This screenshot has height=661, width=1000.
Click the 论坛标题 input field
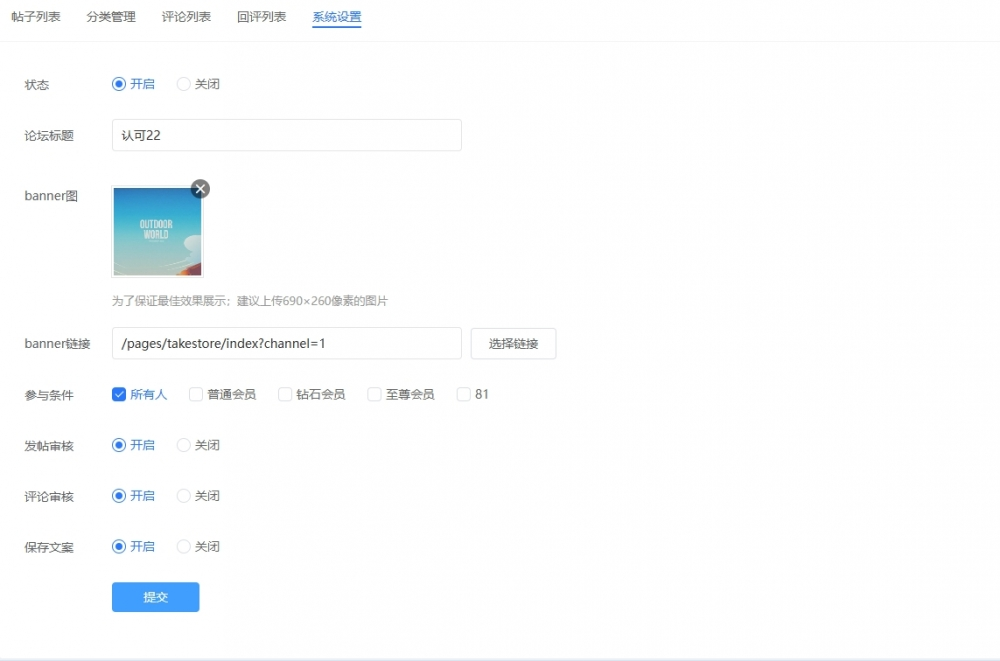286,135
